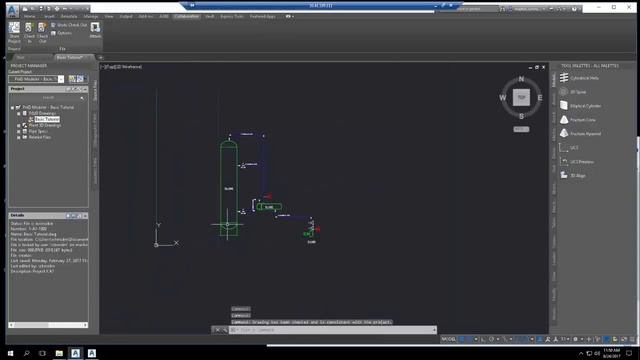Collapse the P&ID Drawings tree node
The image size is (640, 360).
point(19,113)
